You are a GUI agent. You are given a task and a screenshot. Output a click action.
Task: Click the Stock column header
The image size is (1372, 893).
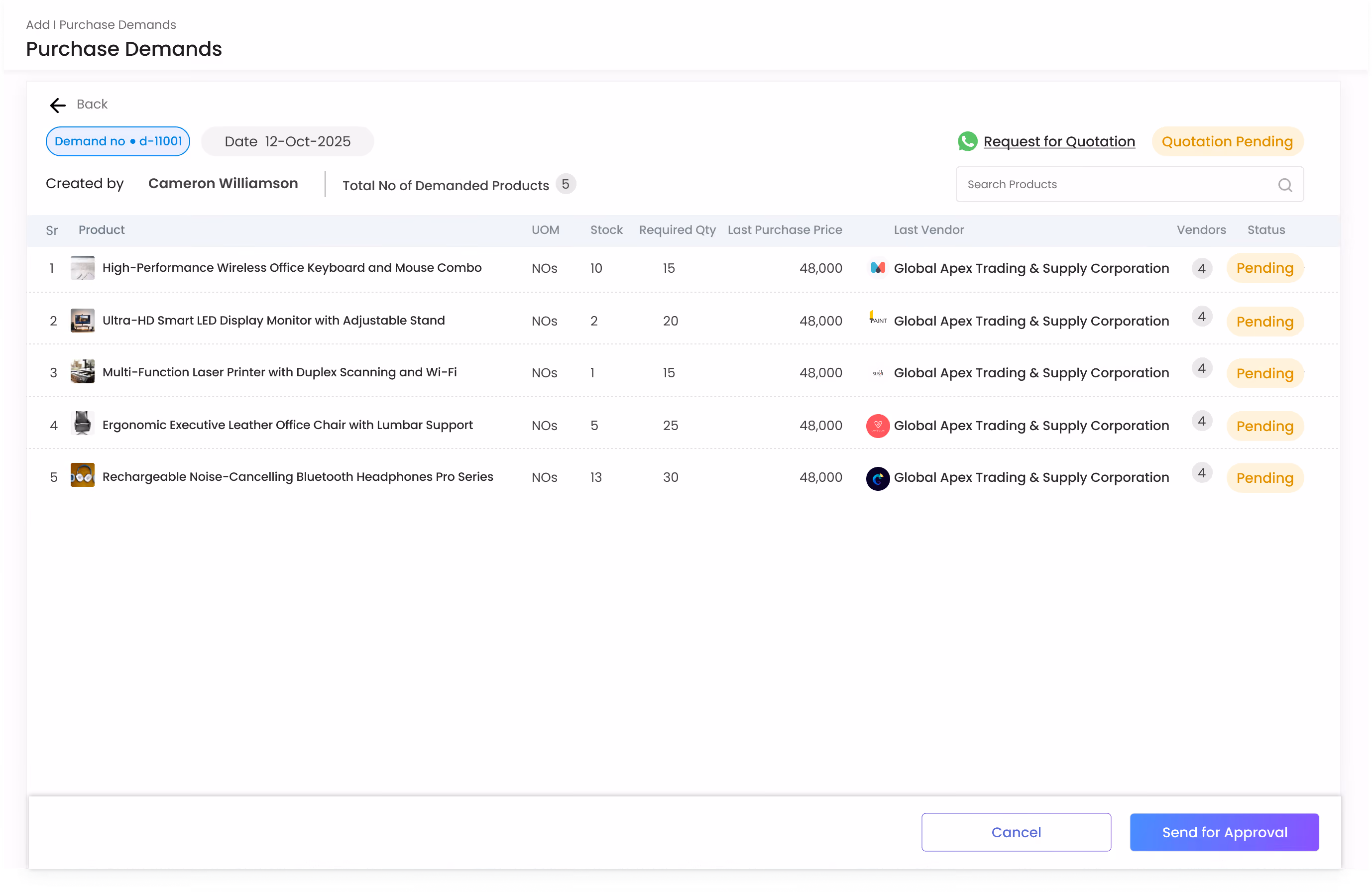point(606,230)
